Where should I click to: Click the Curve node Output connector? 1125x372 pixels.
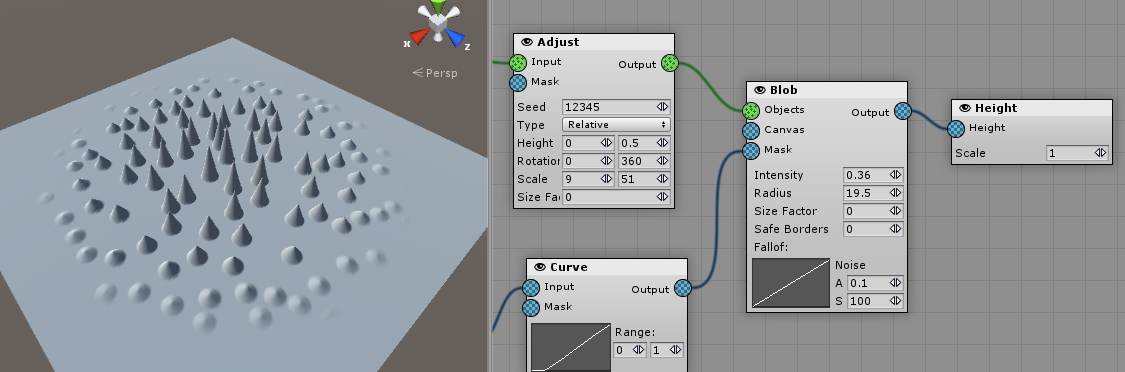tap(683, 289)
